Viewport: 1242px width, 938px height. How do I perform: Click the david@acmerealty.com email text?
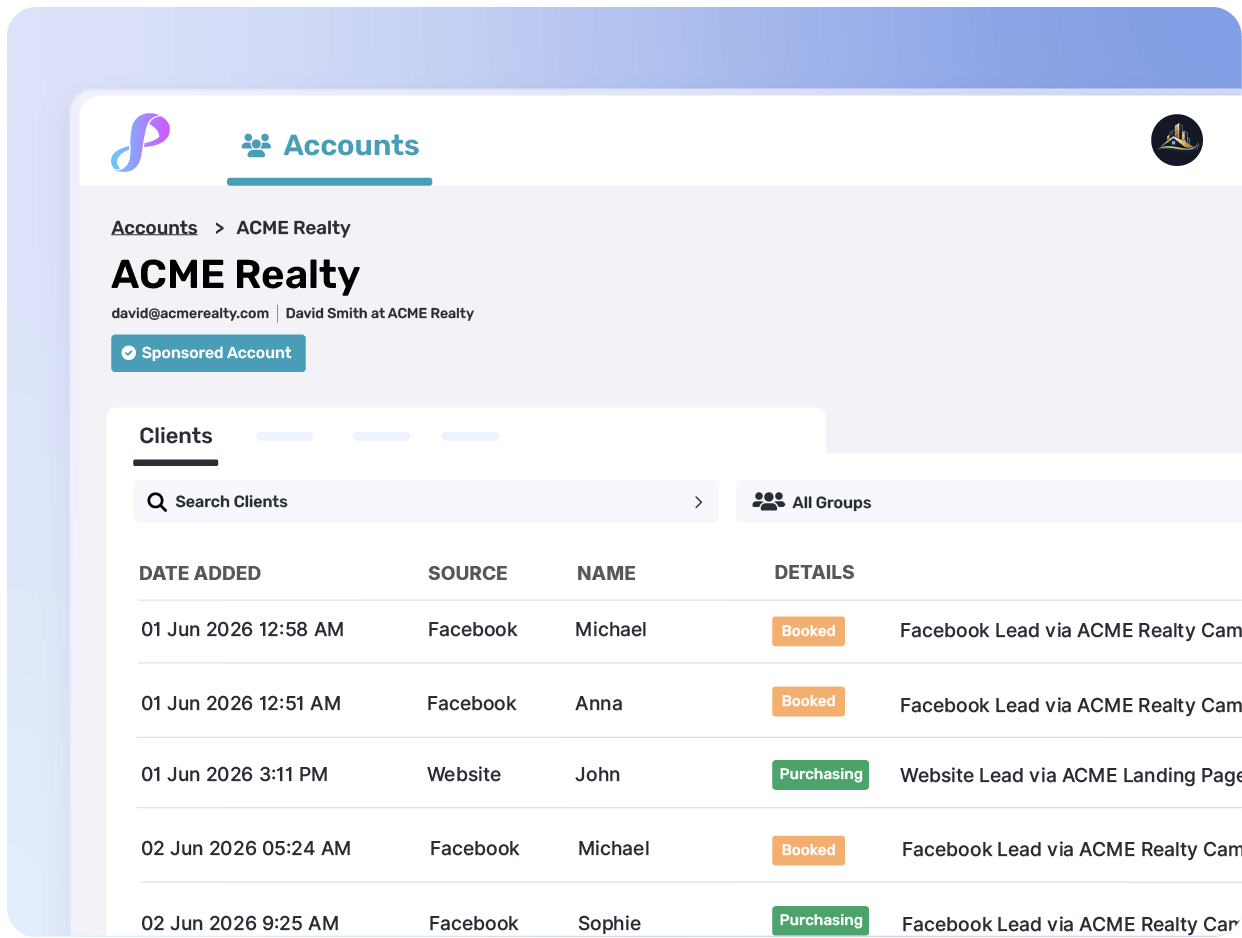pos(190,313)
